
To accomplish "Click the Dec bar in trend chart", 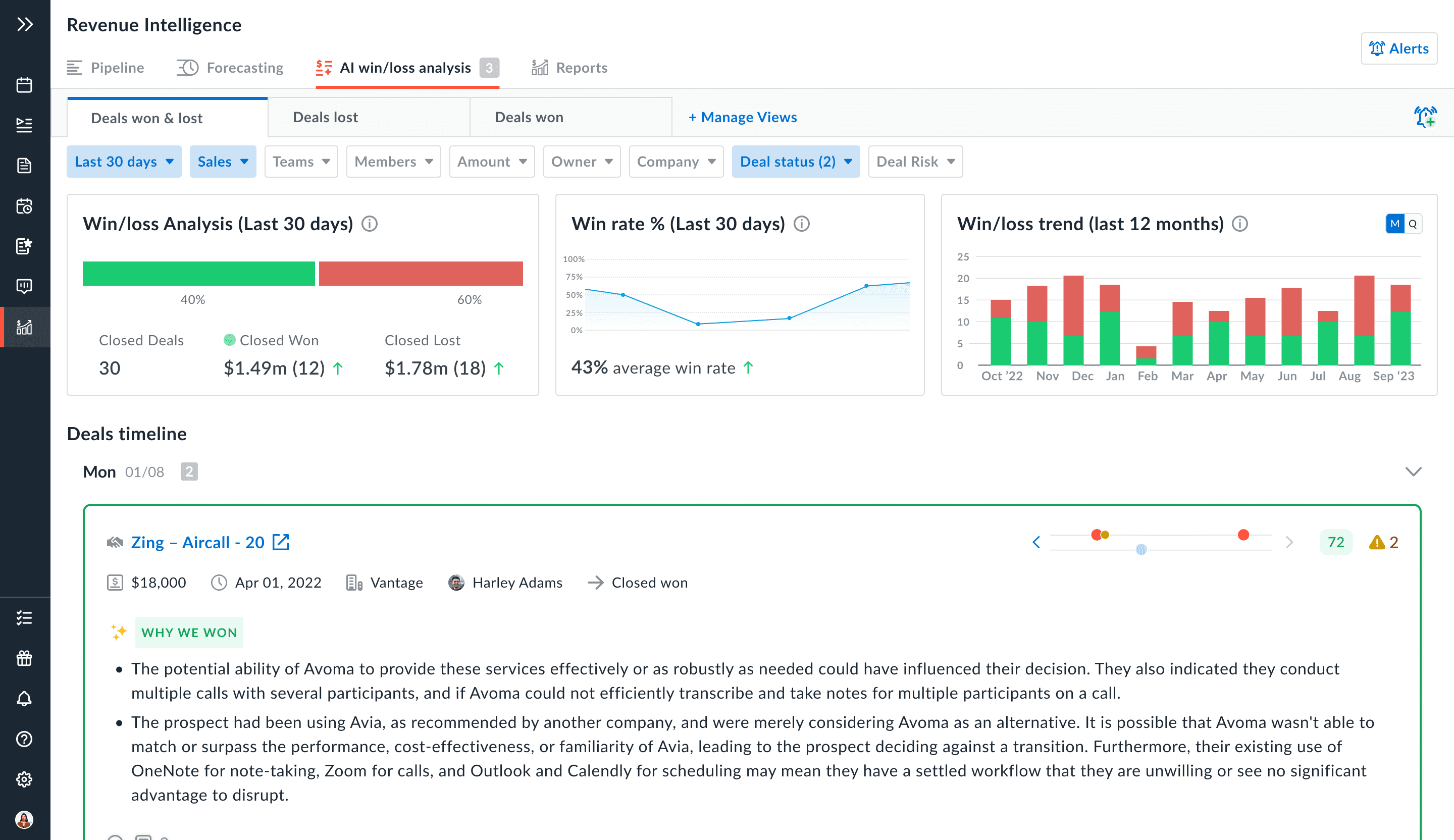I will coord(1073,320).
